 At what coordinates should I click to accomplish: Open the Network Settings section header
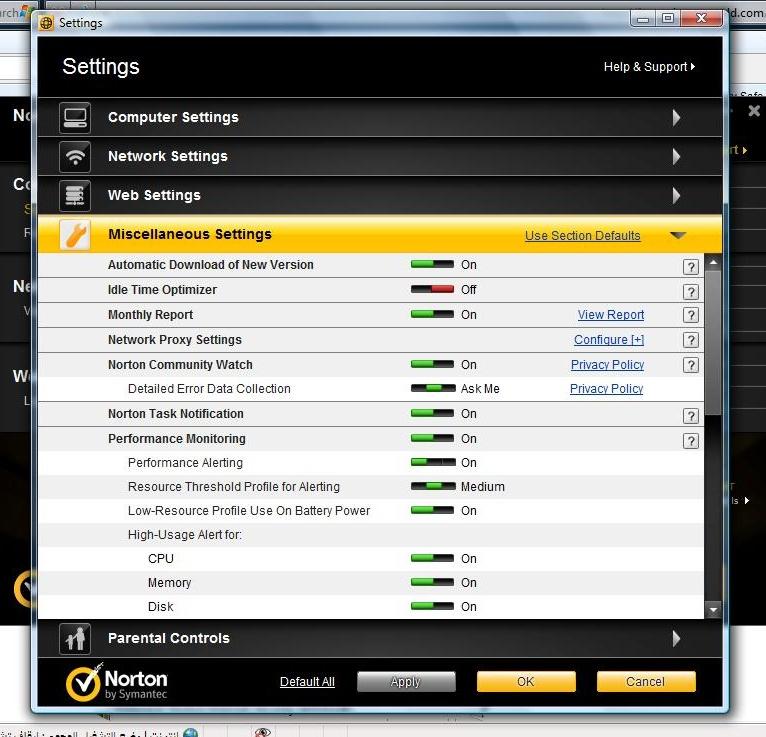(168, 156)
